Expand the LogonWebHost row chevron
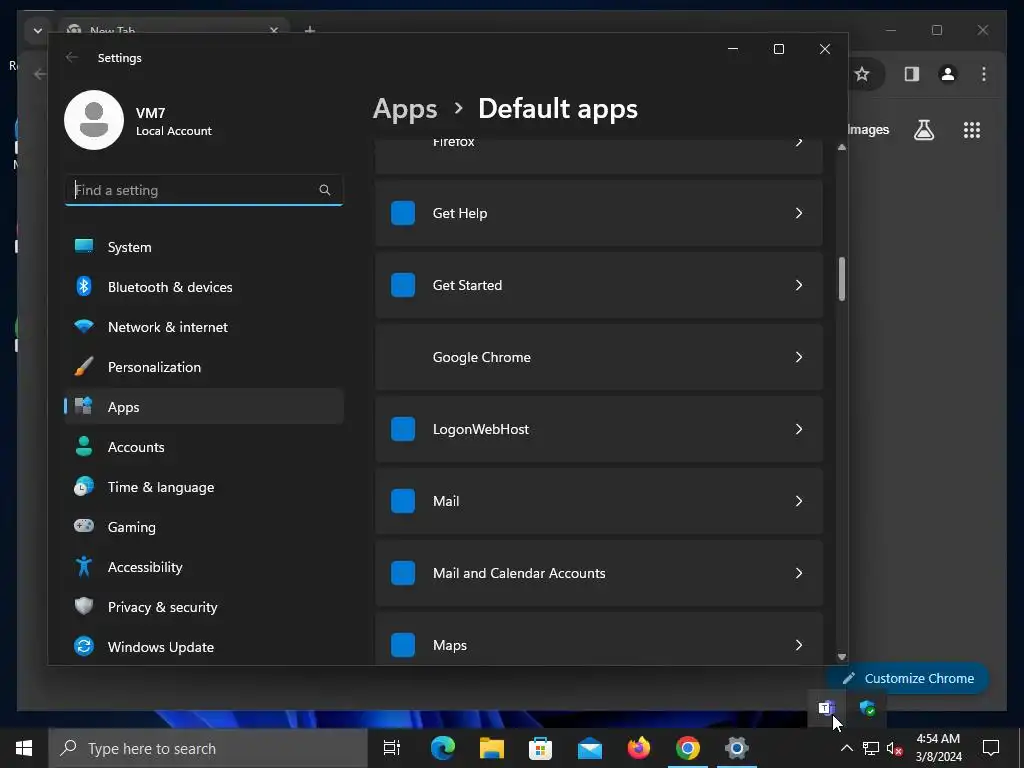This screenshot has height=768, width=1024. 799,429
